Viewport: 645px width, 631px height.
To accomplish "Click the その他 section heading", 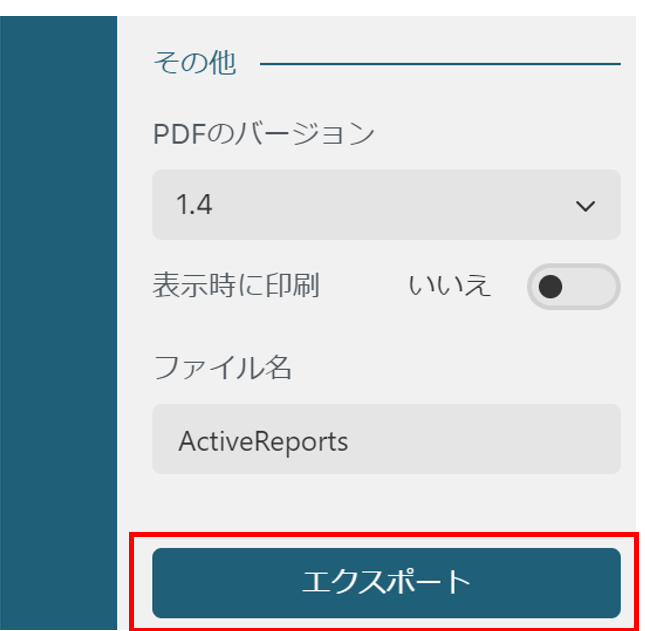I will tap(195, 63).
